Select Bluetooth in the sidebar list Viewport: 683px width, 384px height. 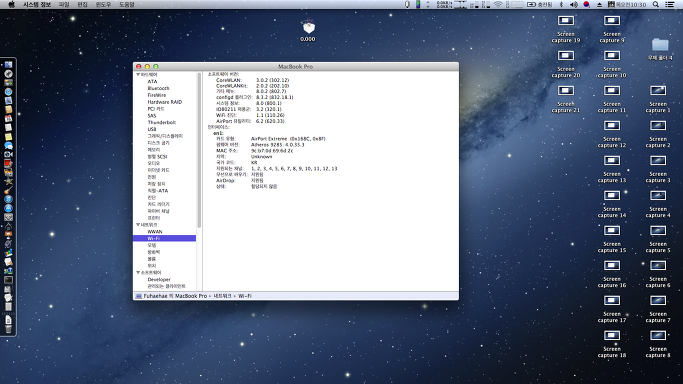pos(158,88)
